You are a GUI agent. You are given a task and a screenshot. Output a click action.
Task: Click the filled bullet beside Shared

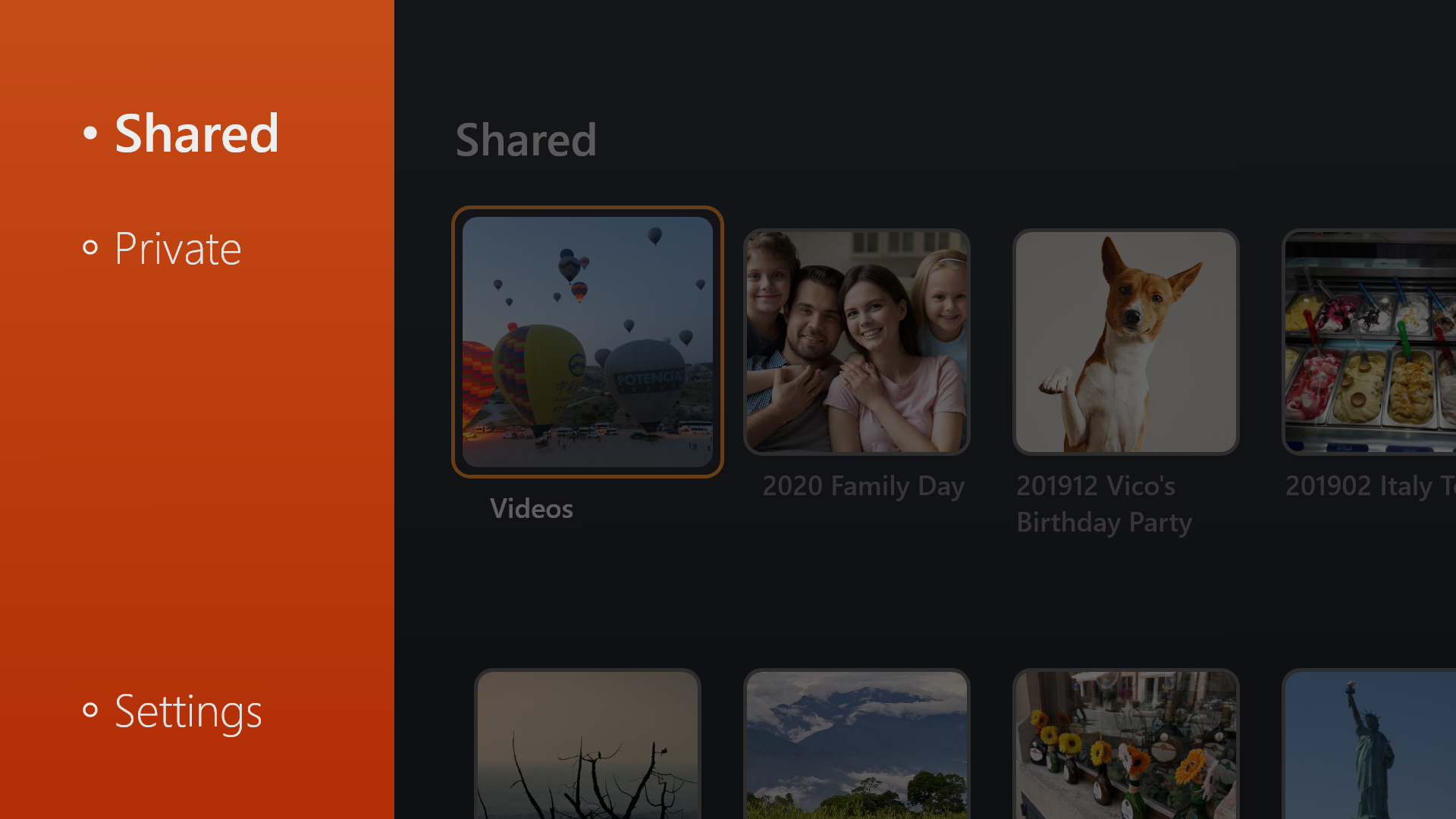[x=90, y=133]
